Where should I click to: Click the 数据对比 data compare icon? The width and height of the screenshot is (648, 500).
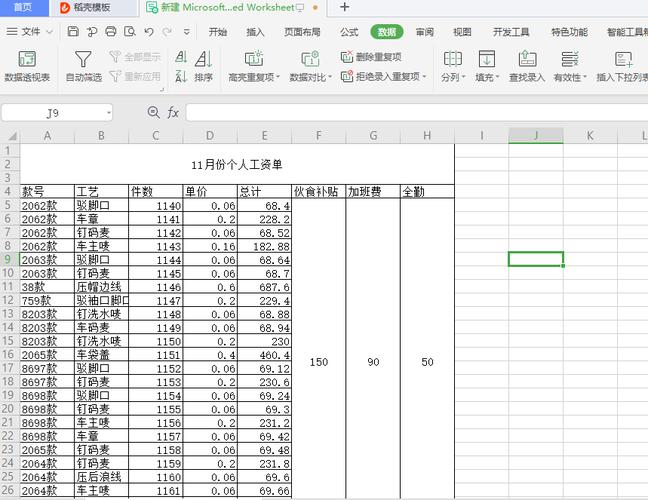point(310,59)
